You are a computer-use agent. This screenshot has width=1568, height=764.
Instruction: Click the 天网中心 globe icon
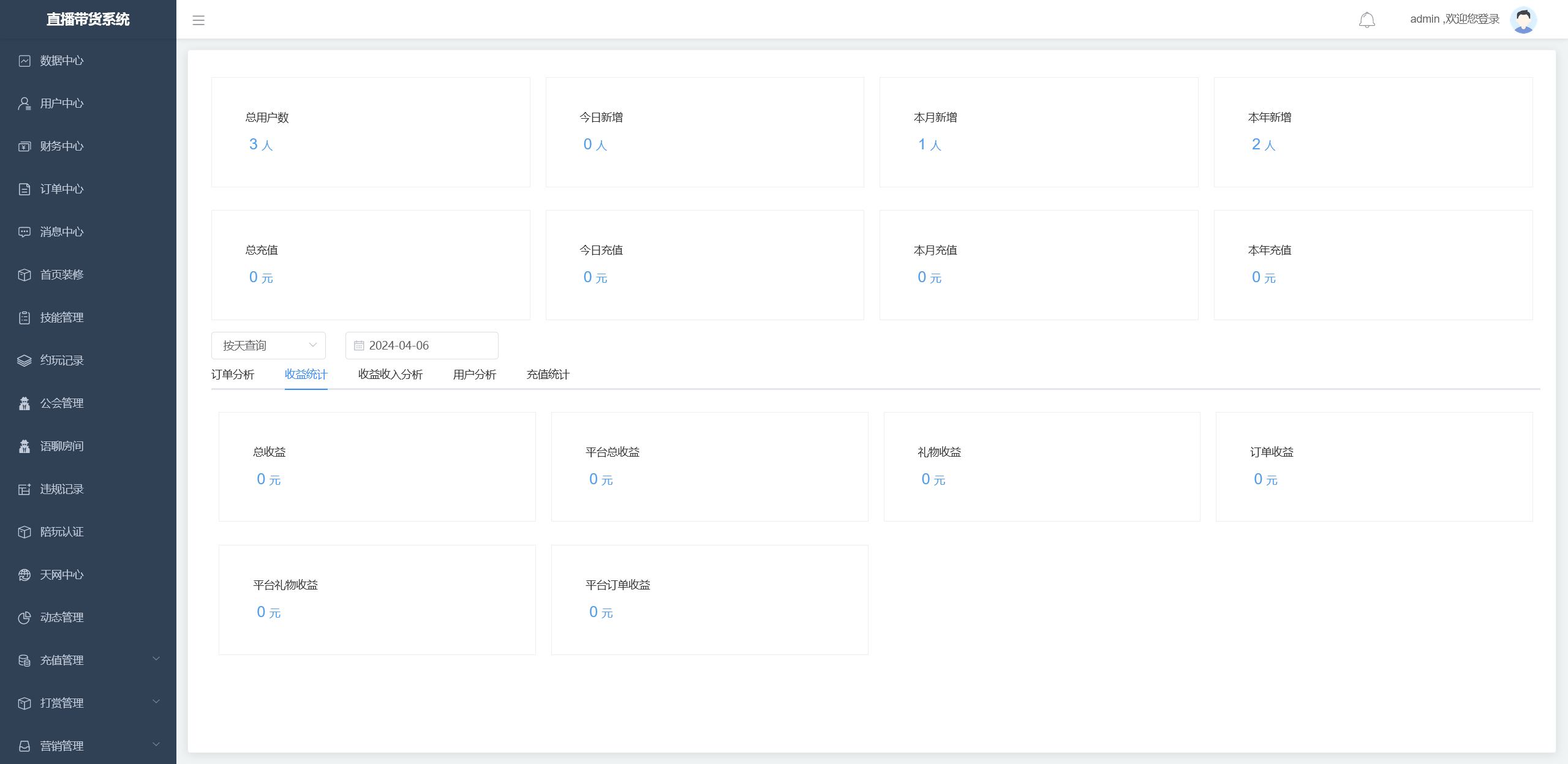(24, 575)
